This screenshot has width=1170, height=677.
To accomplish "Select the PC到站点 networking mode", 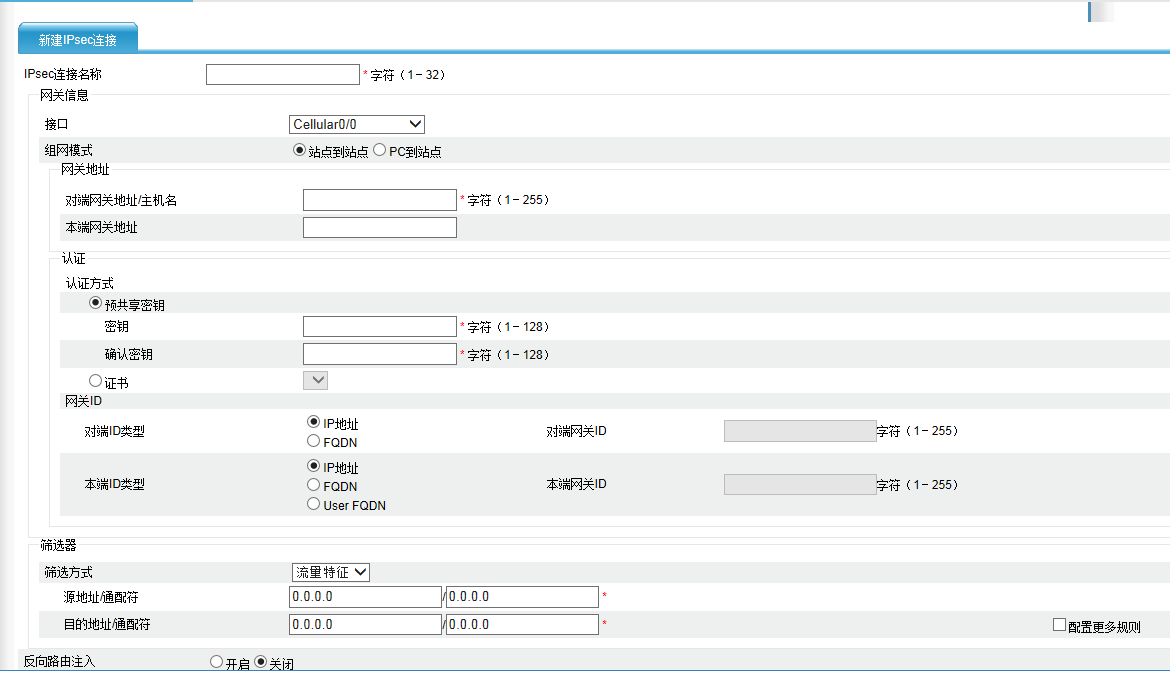I will 380,151.
